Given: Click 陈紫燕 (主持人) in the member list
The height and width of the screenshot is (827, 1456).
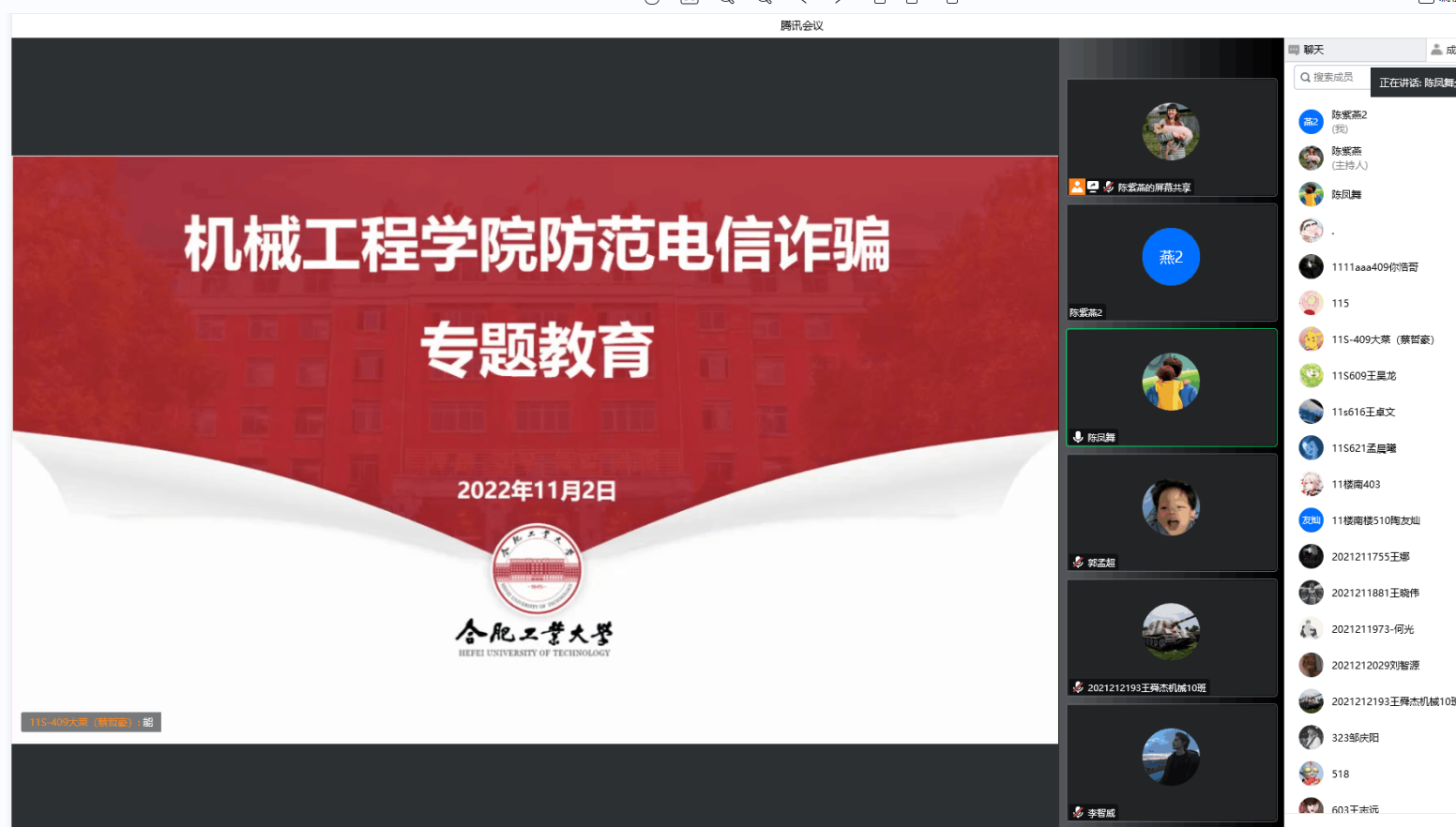Looking at the screenshot, I should coord(1348,158).
